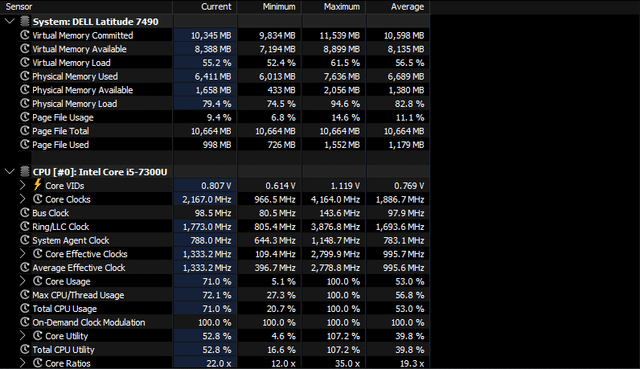Viewport: 640px width, 369px height.
Task: Expand the Core Effective Clocks entry
Action: [x=23, y=254]
